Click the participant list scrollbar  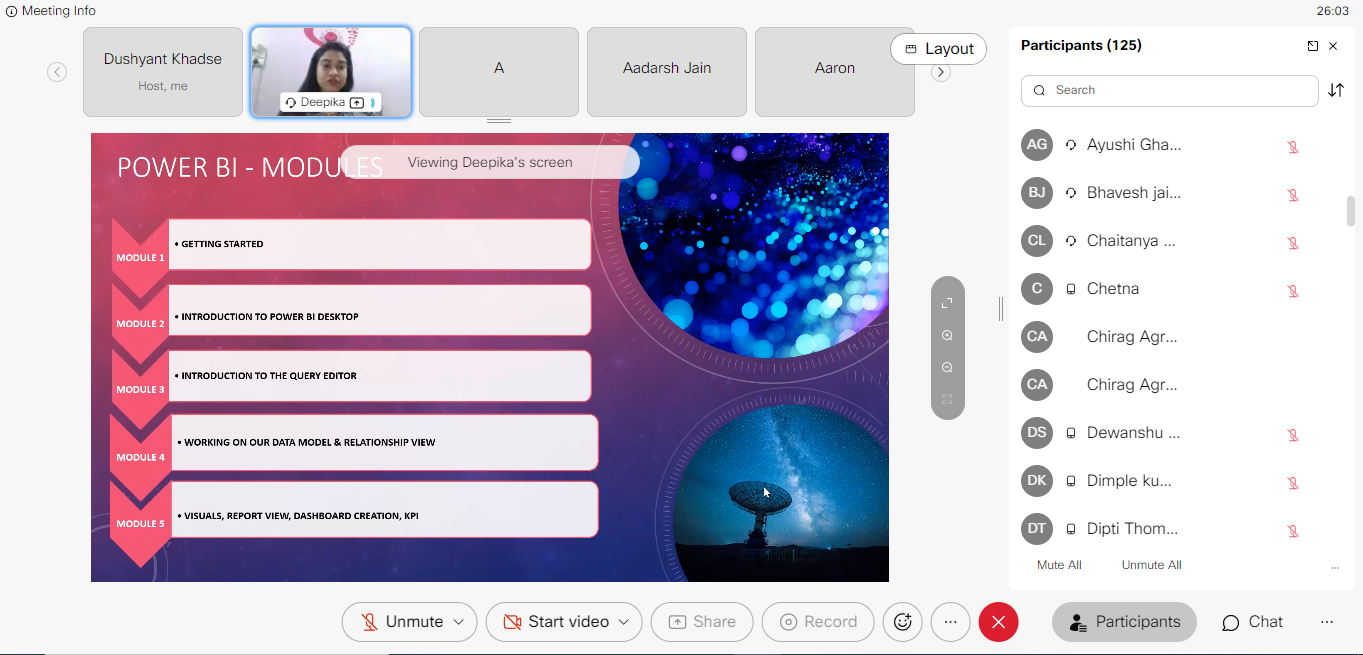[x=1351, y=211]
